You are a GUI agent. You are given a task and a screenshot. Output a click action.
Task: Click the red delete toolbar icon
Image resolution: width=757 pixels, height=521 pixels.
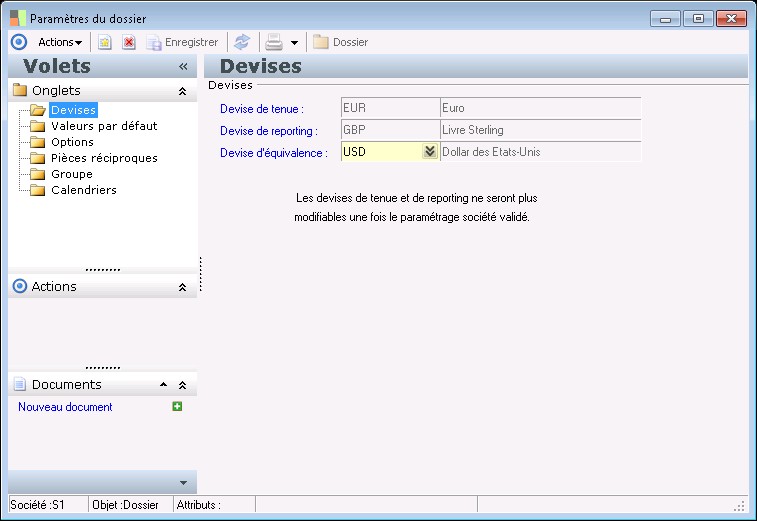pyautogui.click(x=128, y=42)
